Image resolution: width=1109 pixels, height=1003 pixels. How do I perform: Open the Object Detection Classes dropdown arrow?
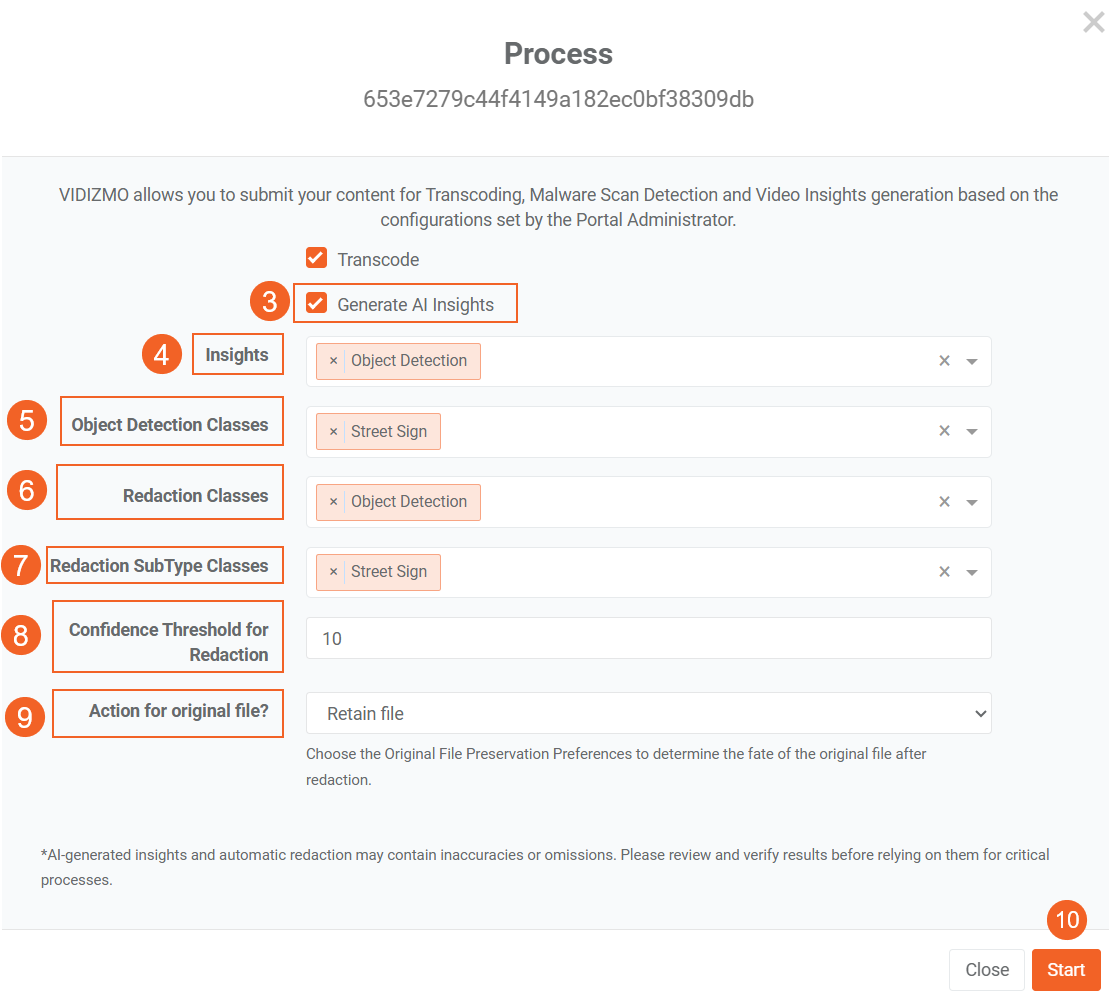[x=972, y=432]
